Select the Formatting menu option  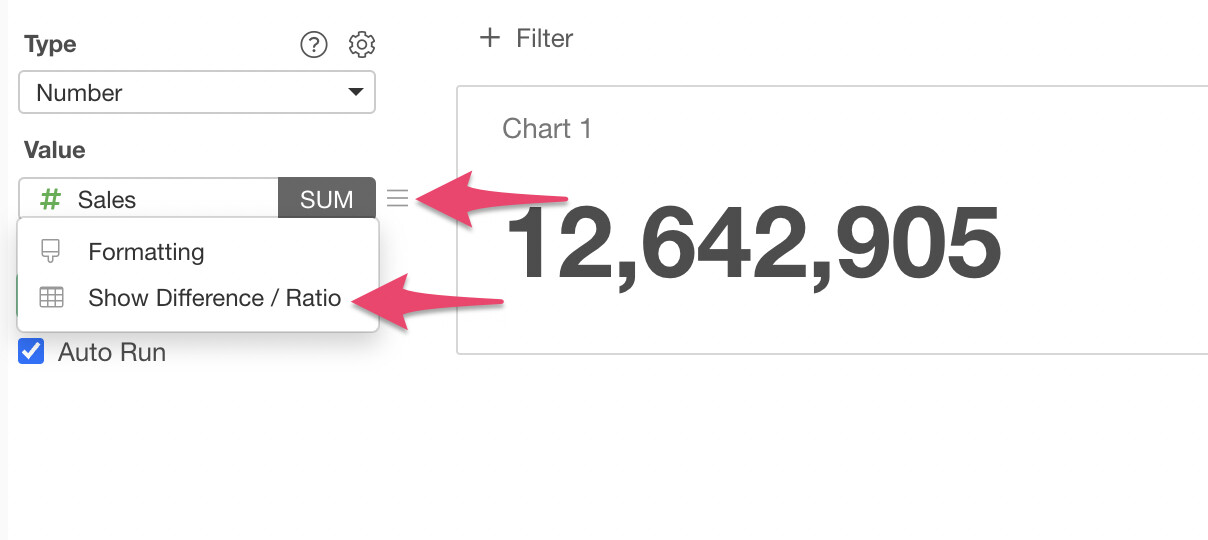146,252
